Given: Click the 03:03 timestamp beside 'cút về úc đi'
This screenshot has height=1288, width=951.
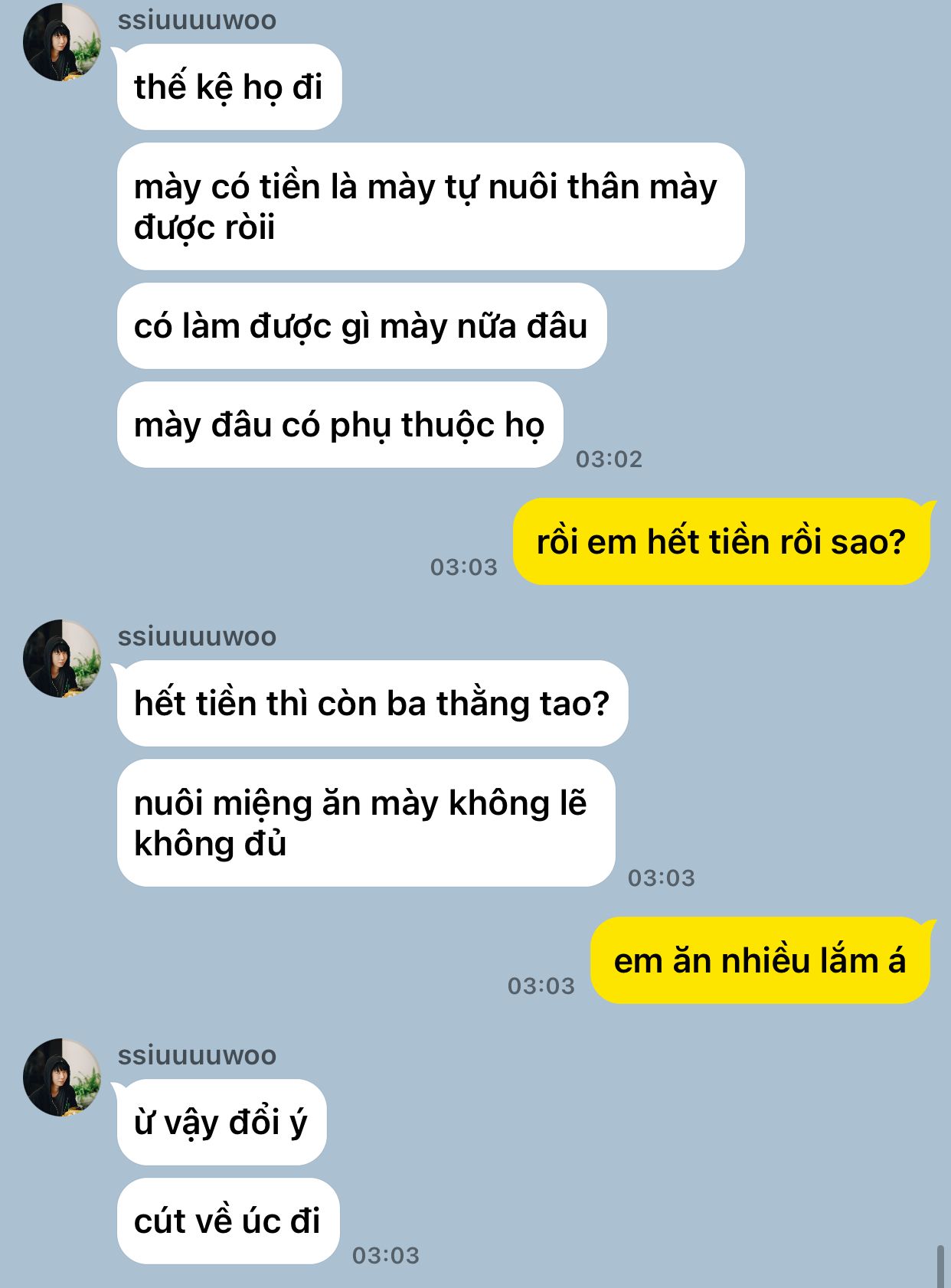Looking at the screenshot, I should (386, 1255).
